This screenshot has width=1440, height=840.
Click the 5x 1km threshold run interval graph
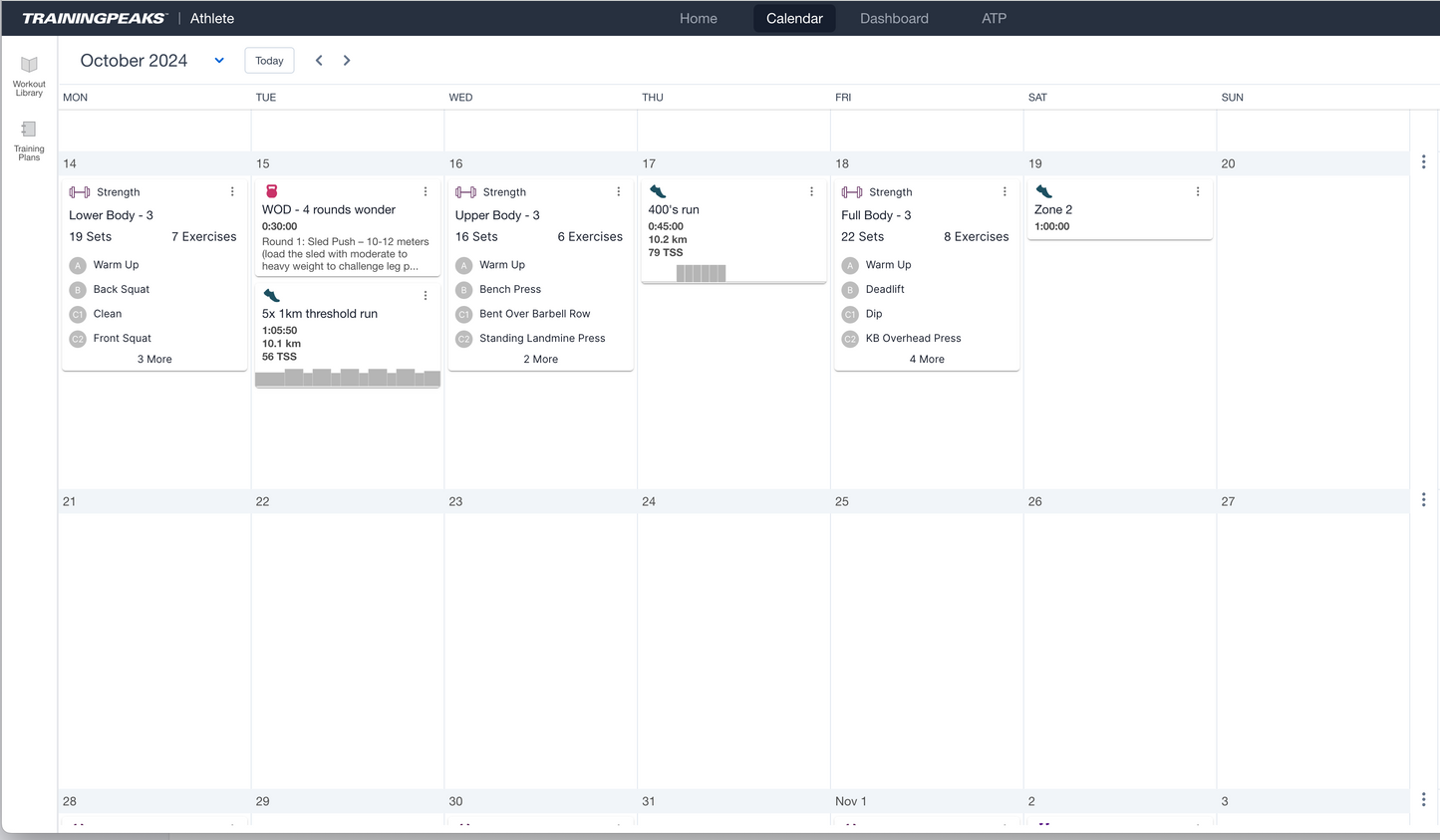tap(347, 378)
